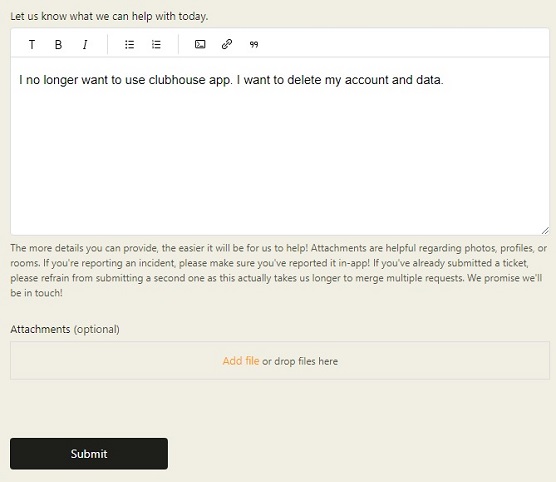Insert a bulleted list
The width and height of the screenshot is (556, 482).
click(129, 44)
